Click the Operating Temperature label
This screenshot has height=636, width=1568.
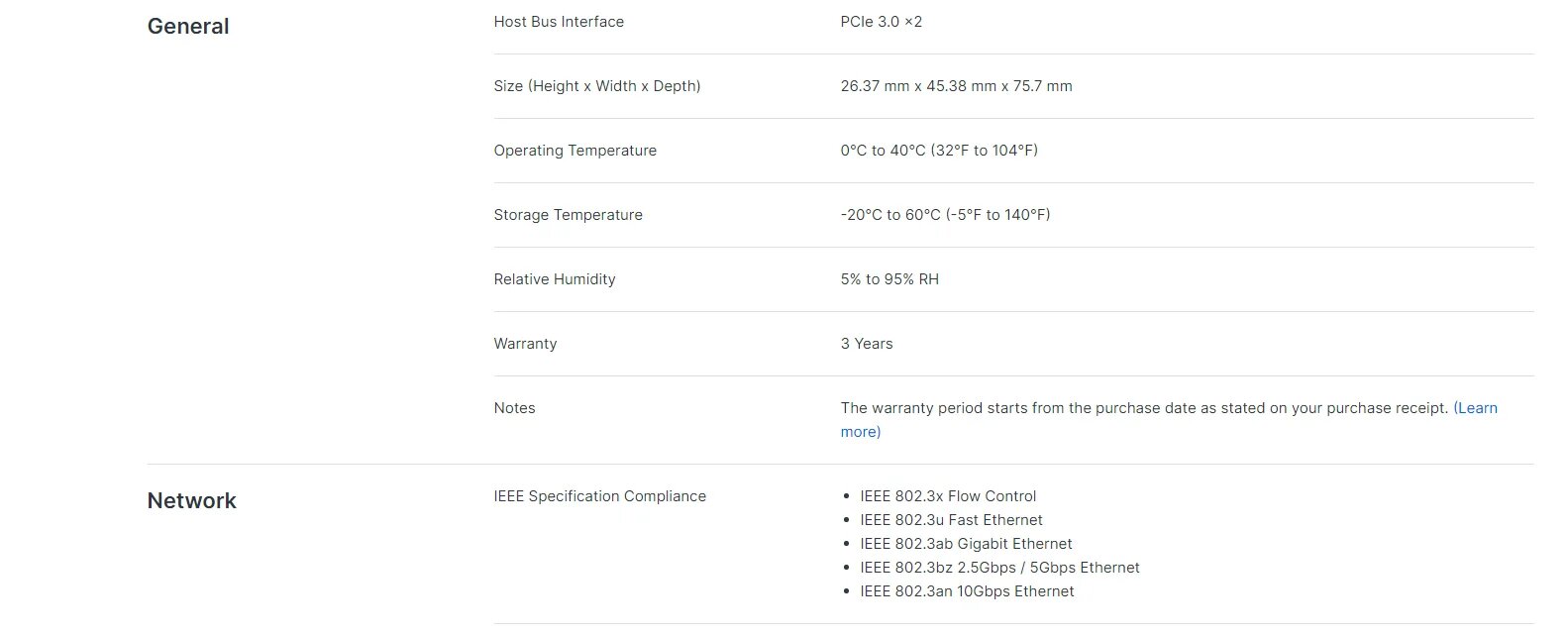[x=575, y=151]
